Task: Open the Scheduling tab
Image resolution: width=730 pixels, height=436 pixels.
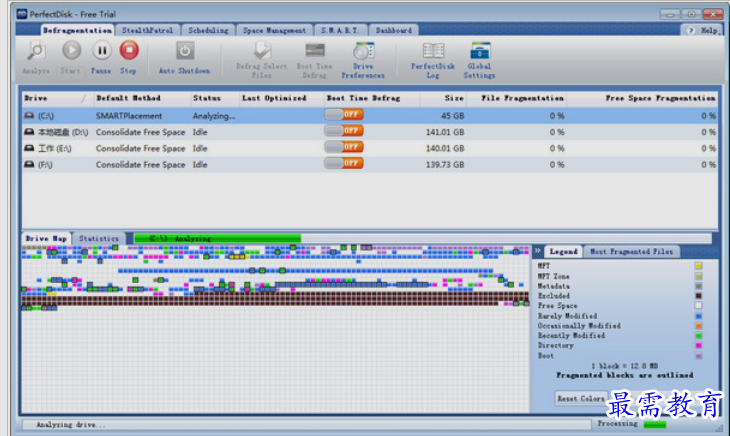Action: [209, 30]
